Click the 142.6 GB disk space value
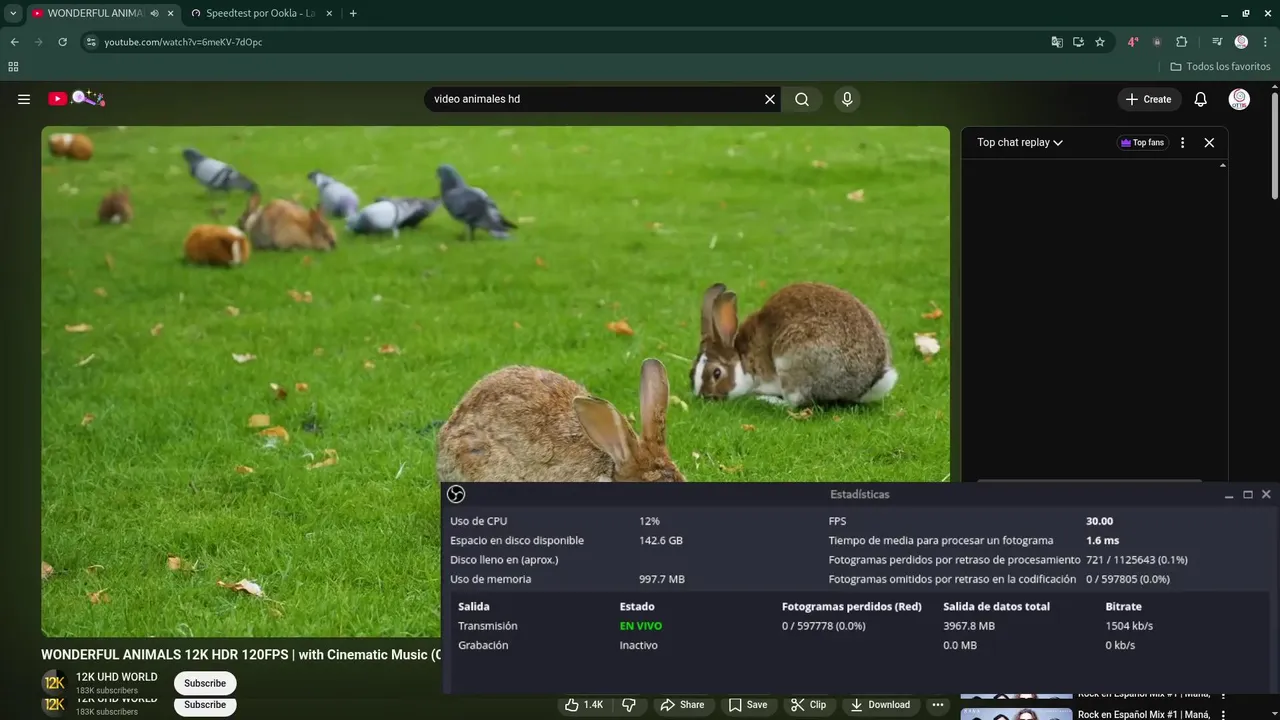 661,540
